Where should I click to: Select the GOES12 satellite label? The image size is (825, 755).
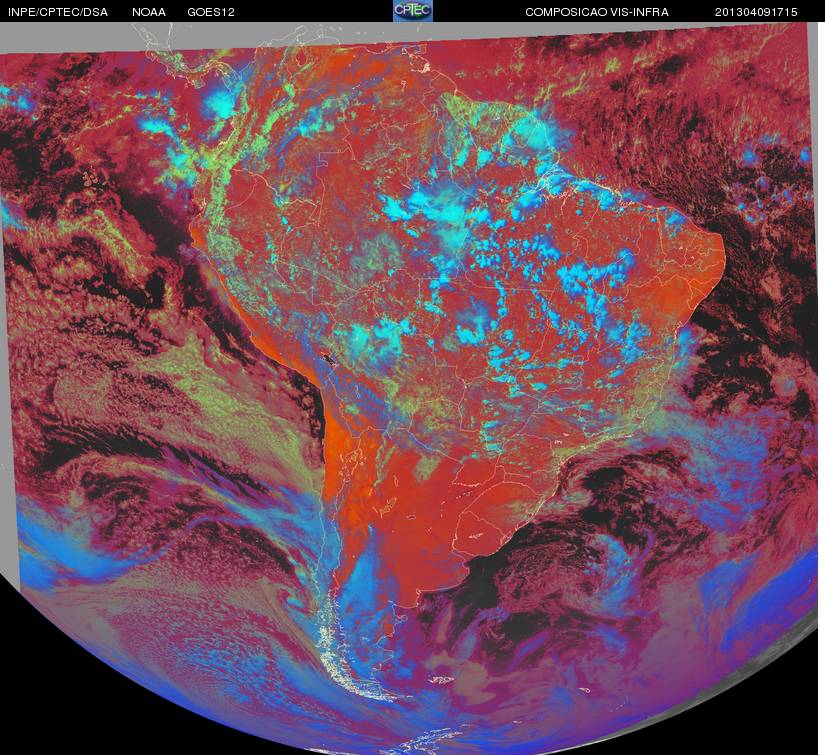pyautogui.click(x=211, y=12)
